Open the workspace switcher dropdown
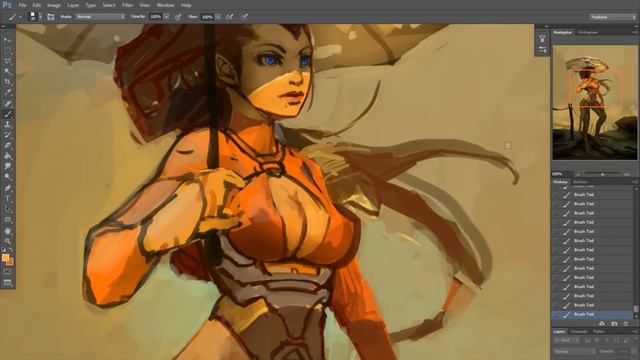Image resolution: width=640 pixels, height=360 pixels. tap(613, 17)
